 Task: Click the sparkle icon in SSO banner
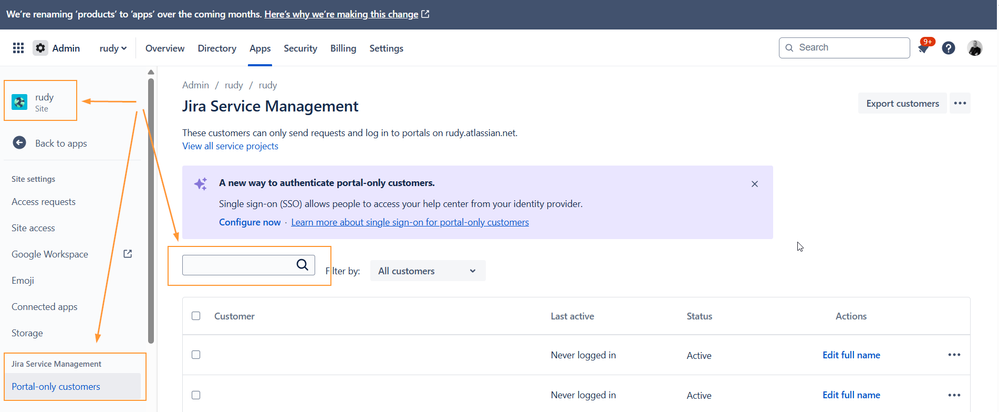[x=201, y=183]
